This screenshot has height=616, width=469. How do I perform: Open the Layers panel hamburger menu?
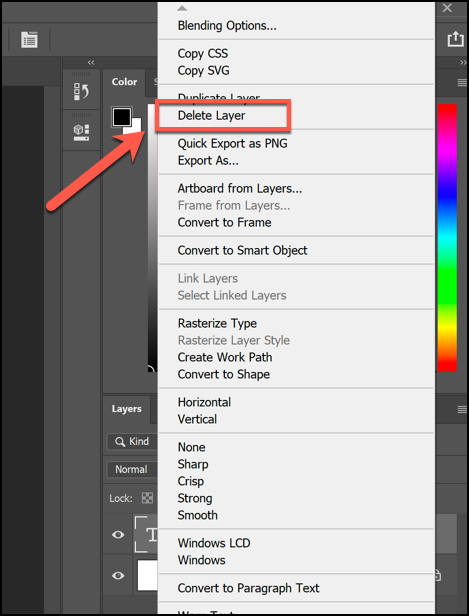coord(462,410)
